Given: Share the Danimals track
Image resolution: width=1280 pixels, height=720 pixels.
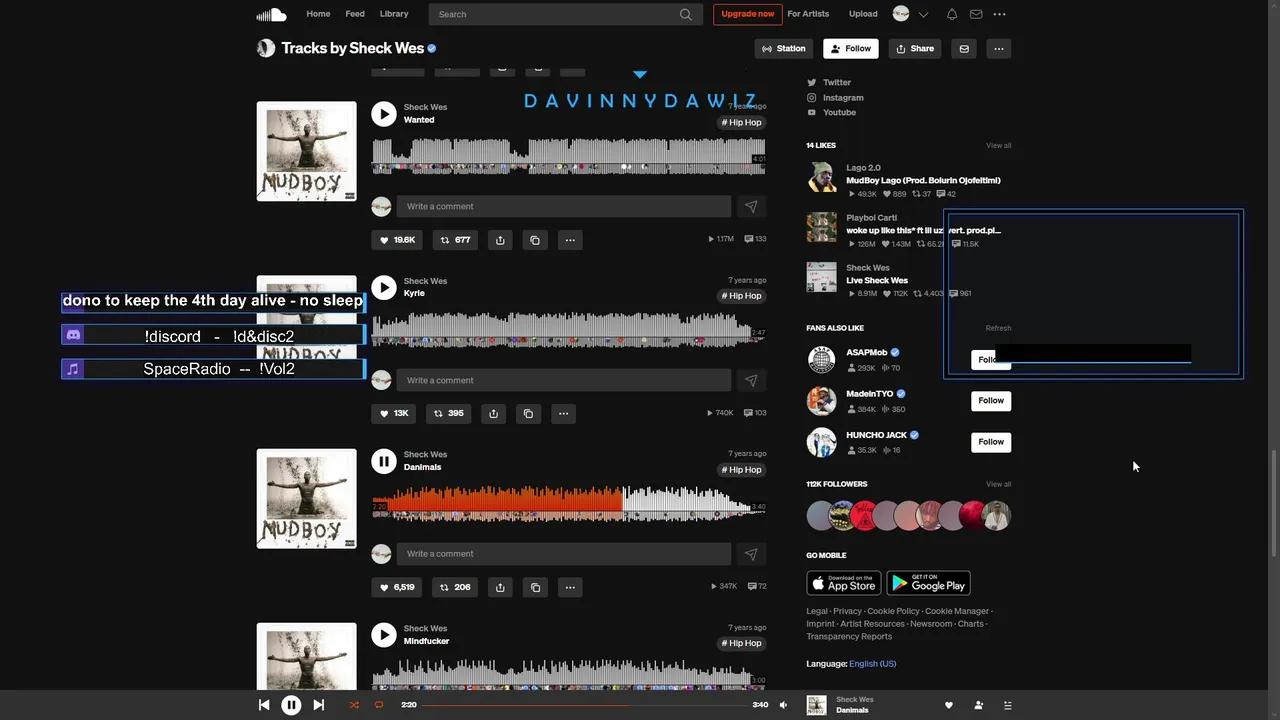Looking at the screenshot, I should coord(500,587).
